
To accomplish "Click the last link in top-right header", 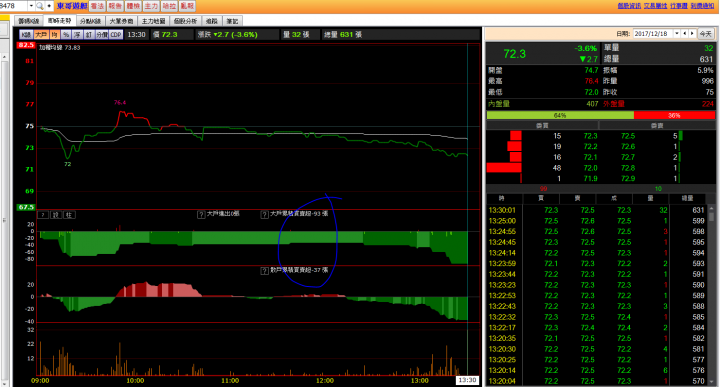I will coord(703,6).
